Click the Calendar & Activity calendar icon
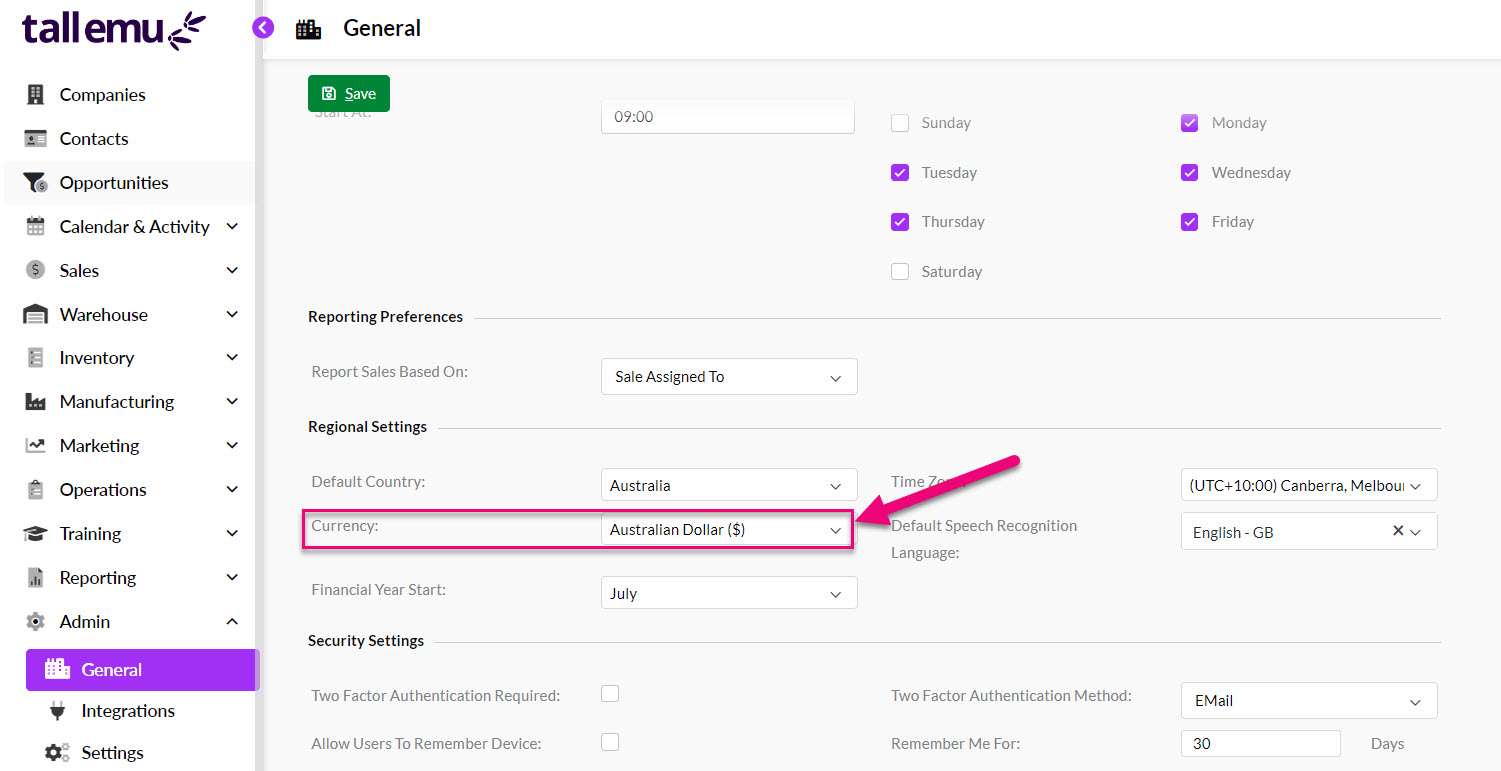 pyautogui.click(x=36, y=227)
